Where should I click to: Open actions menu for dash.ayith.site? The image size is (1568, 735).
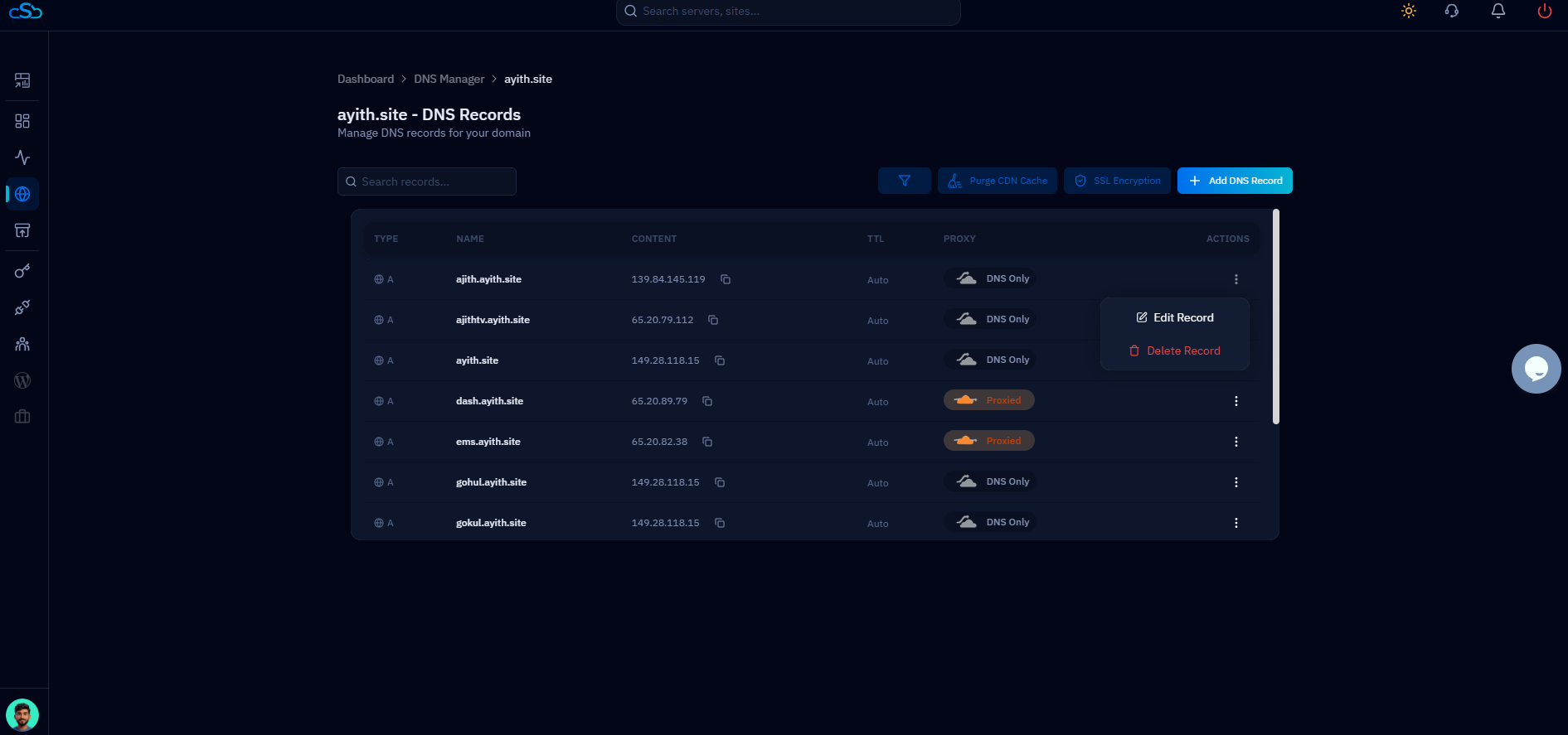click(1236, 401)
